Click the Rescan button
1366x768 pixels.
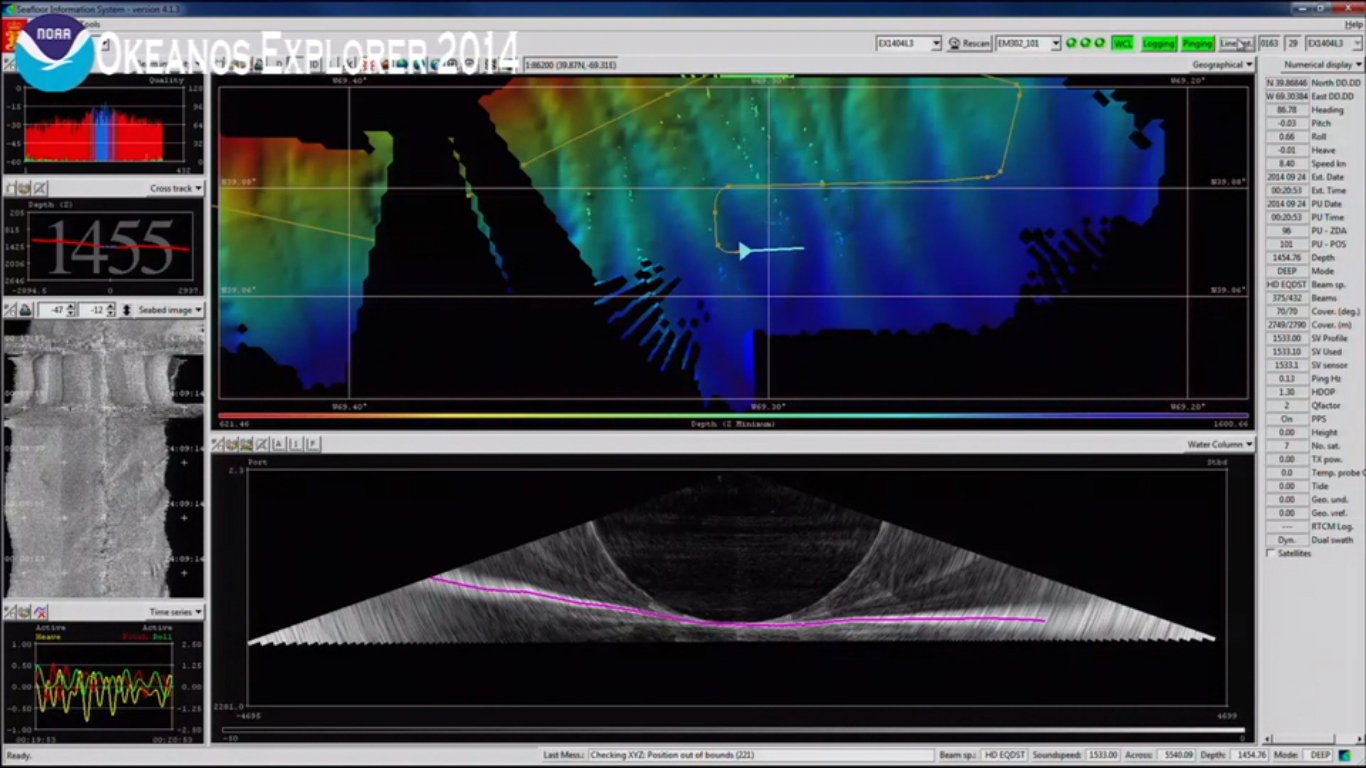[969, 44]
